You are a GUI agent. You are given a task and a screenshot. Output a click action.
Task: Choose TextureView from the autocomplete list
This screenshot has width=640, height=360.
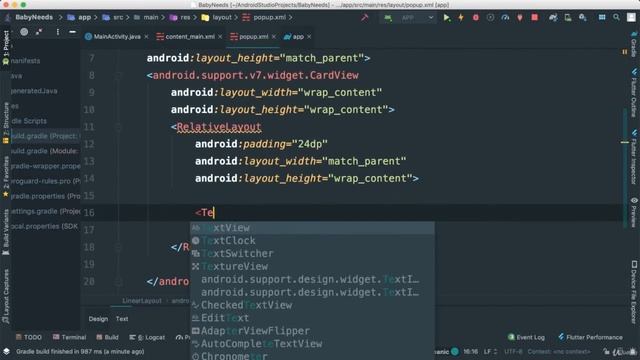pyautogui.click(x=312, y=267)
